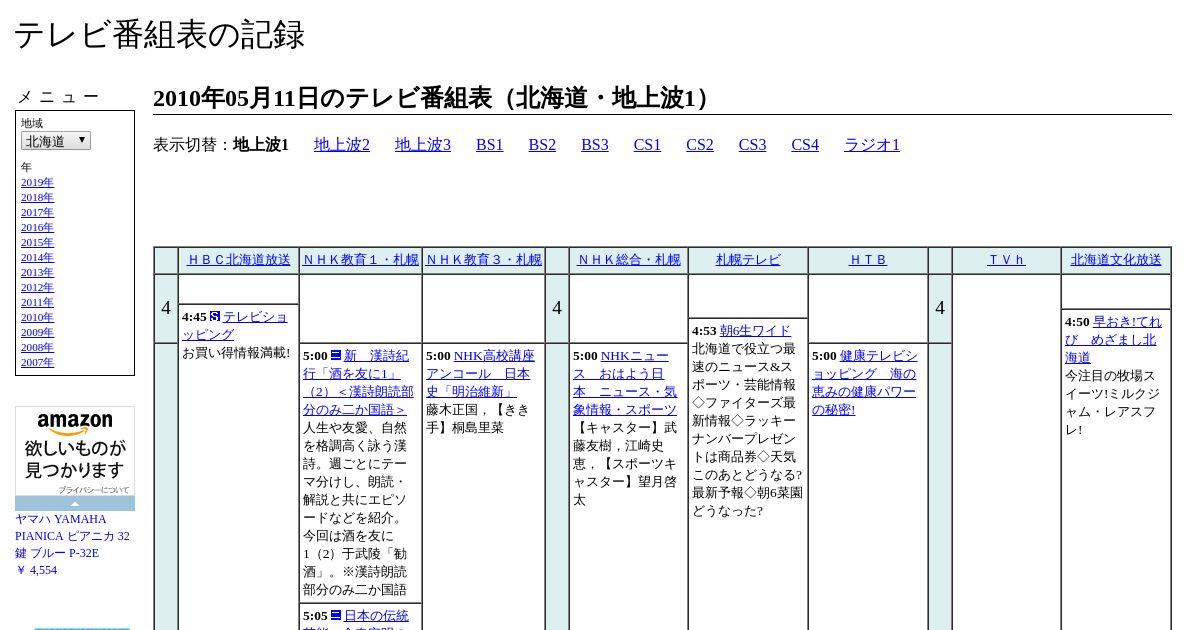Open the ＨＴＢ channel header

pyautogui.click(x=868, y=260)
